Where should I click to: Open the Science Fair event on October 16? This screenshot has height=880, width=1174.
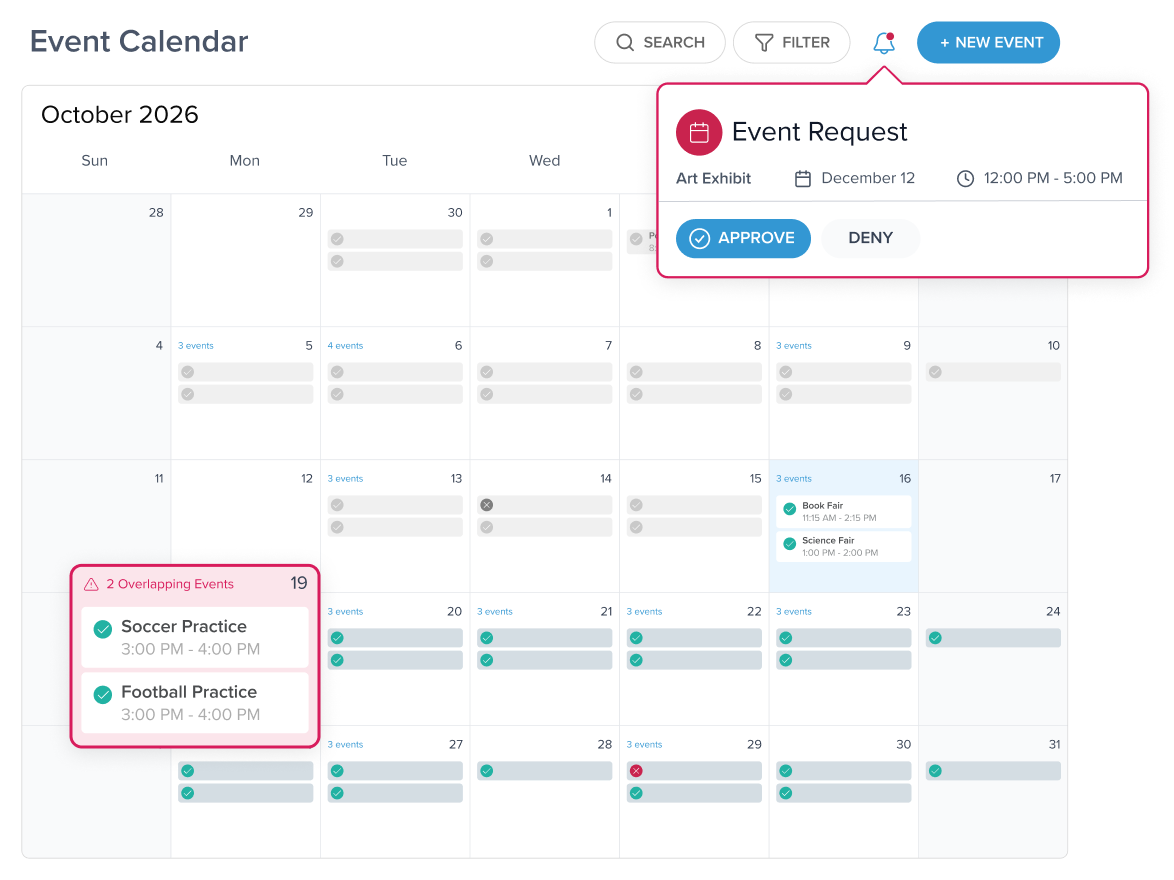pyautogui.click(x=844, y=546)
